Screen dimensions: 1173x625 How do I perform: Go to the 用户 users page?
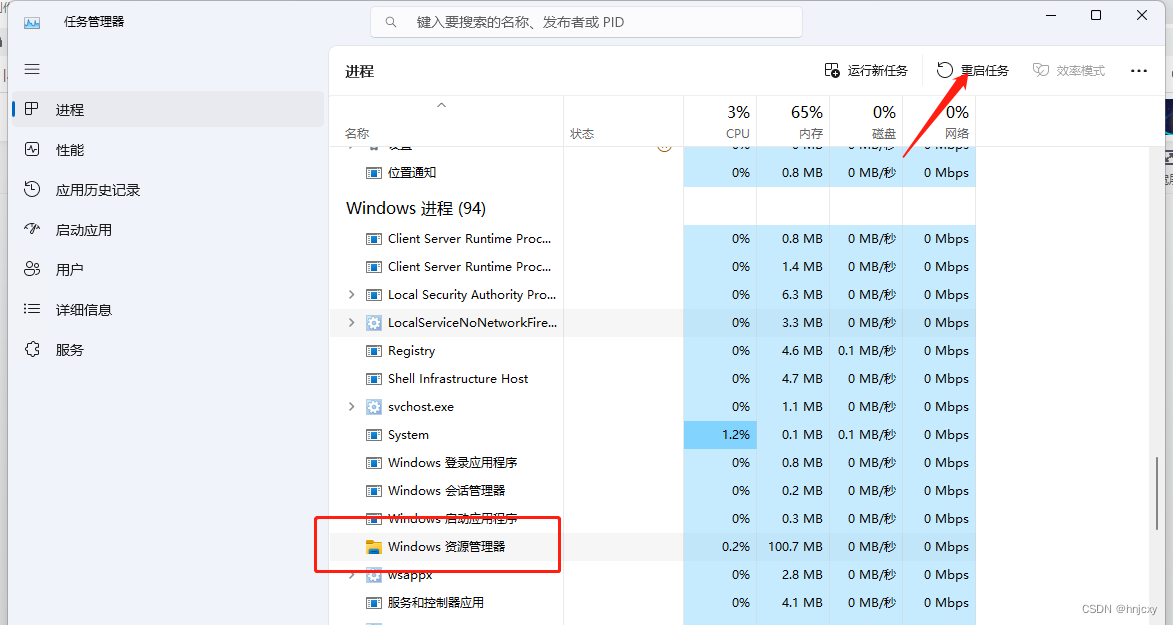click(168, 269)
